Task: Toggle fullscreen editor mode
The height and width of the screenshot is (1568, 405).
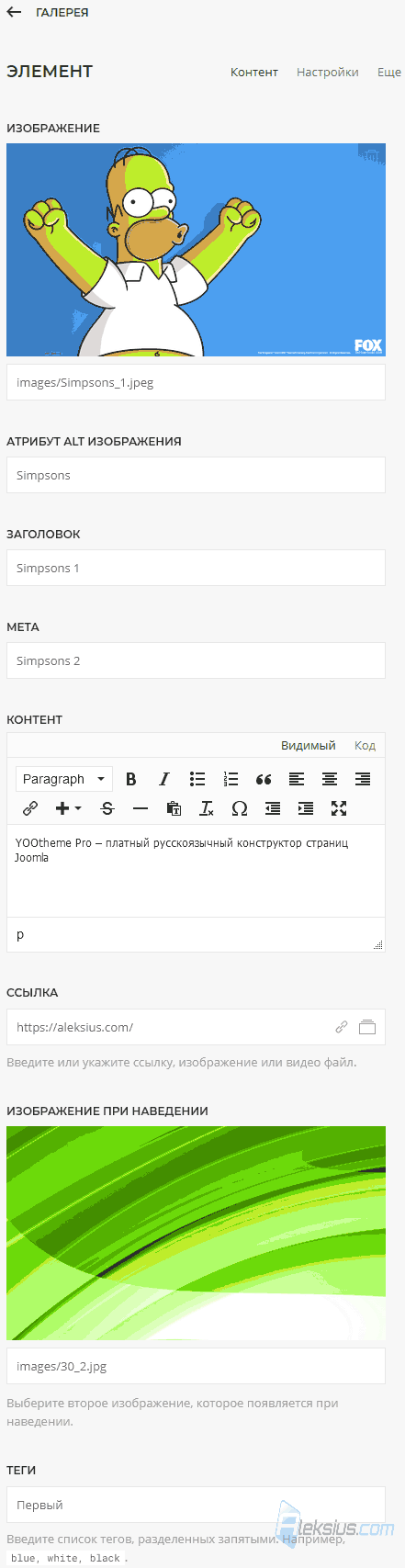Action: click(x=339, y=808)
